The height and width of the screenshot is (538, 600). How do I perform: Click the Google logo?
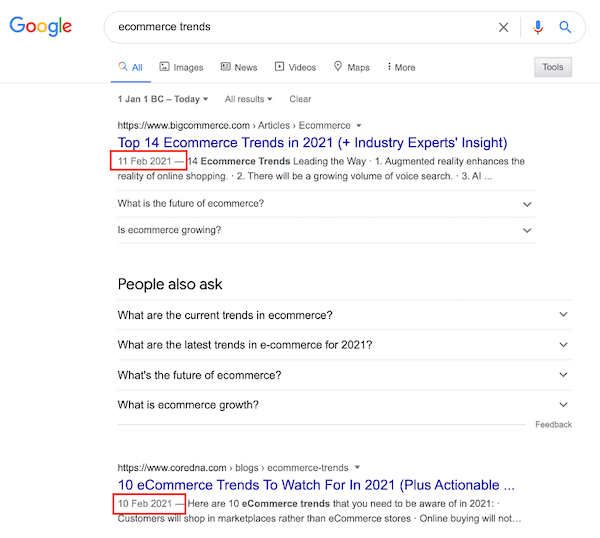tap(41, 26)
